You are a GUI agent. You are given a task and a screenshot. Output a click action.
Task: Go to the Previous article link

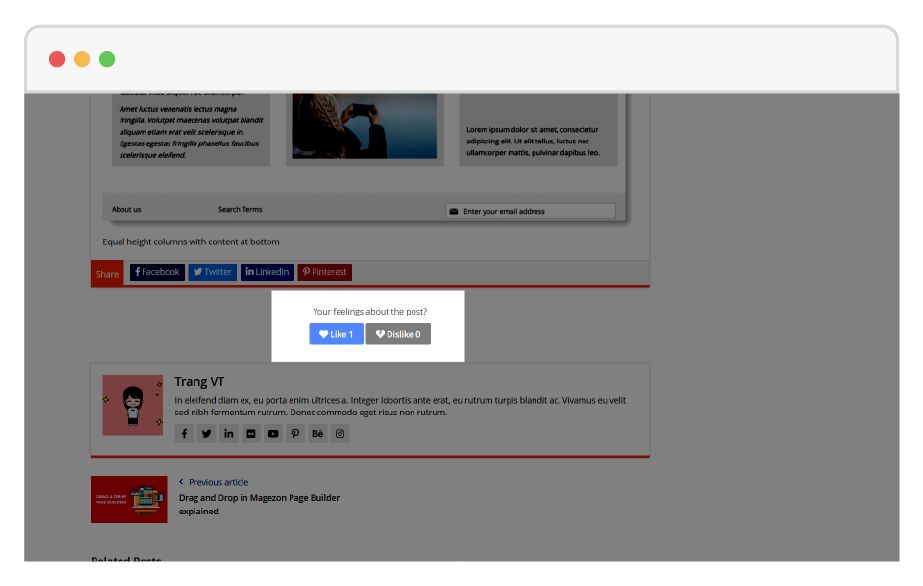pyautogui.click(x=218, y=482)
